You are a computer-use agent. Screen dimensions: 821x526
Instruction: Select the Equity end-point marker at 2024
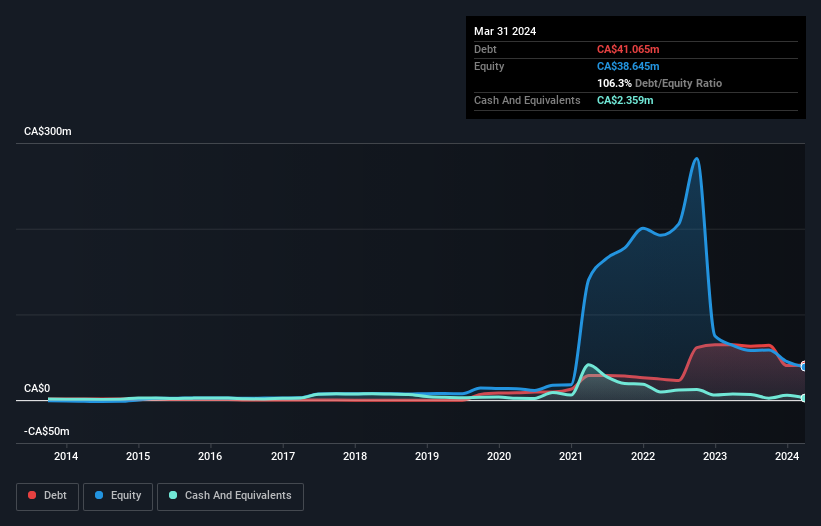pyautogui.click(x=804, y=366)
